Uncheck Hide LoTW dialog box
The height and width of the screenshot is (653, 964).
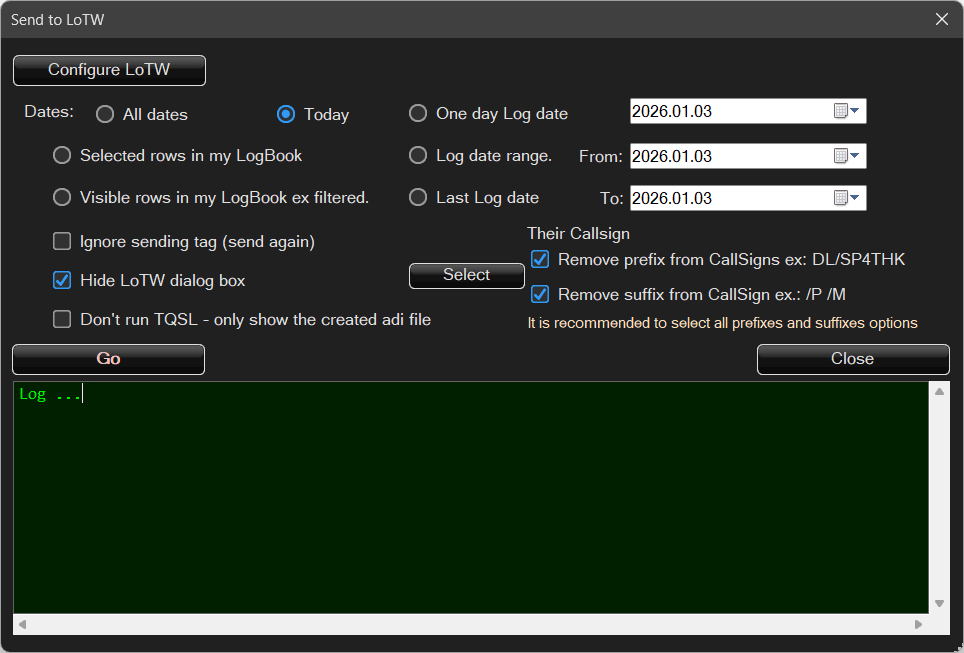[62, 280]
